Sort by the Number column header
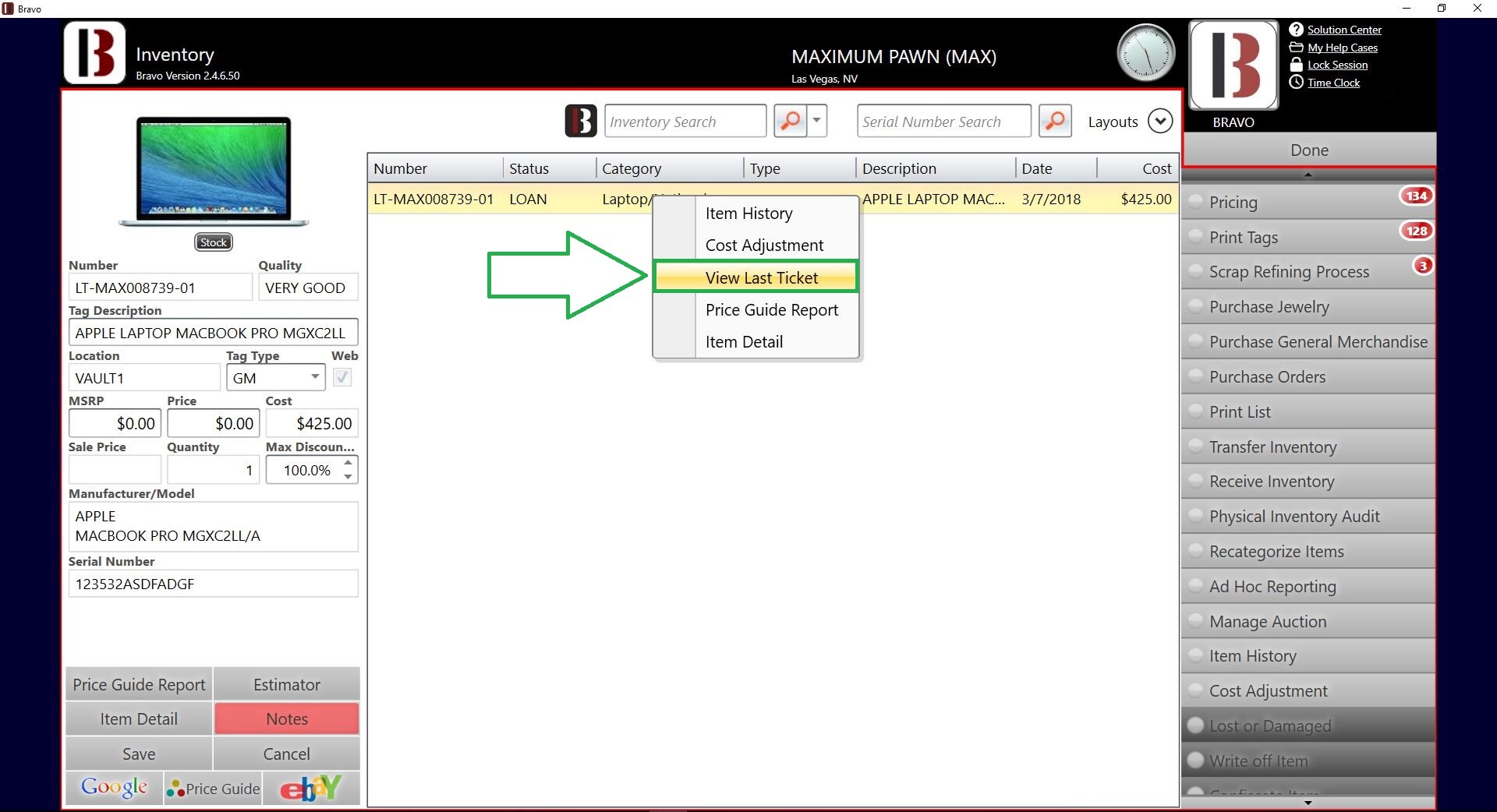The image size is (1497, 812). click(435, 168)
